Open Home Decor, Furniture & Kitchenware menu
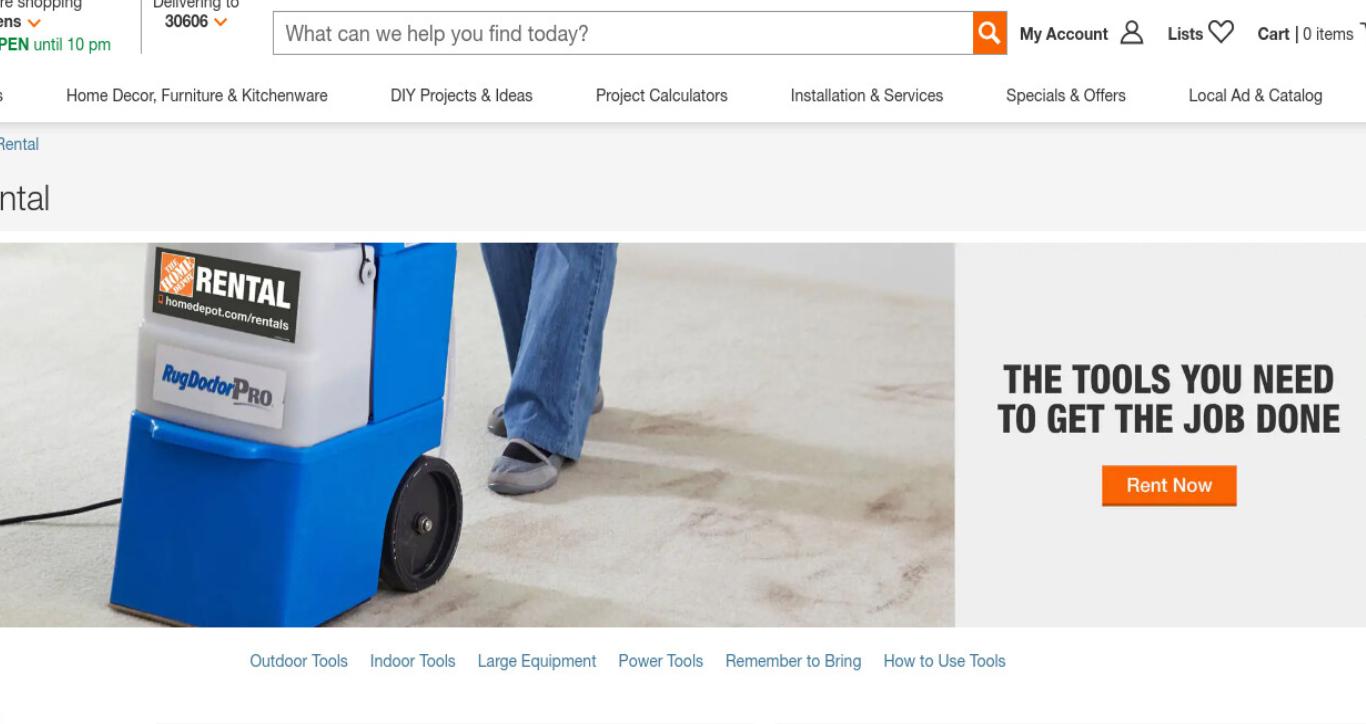Viewport: 1366px width, 724px height. (x=197, y=96)
